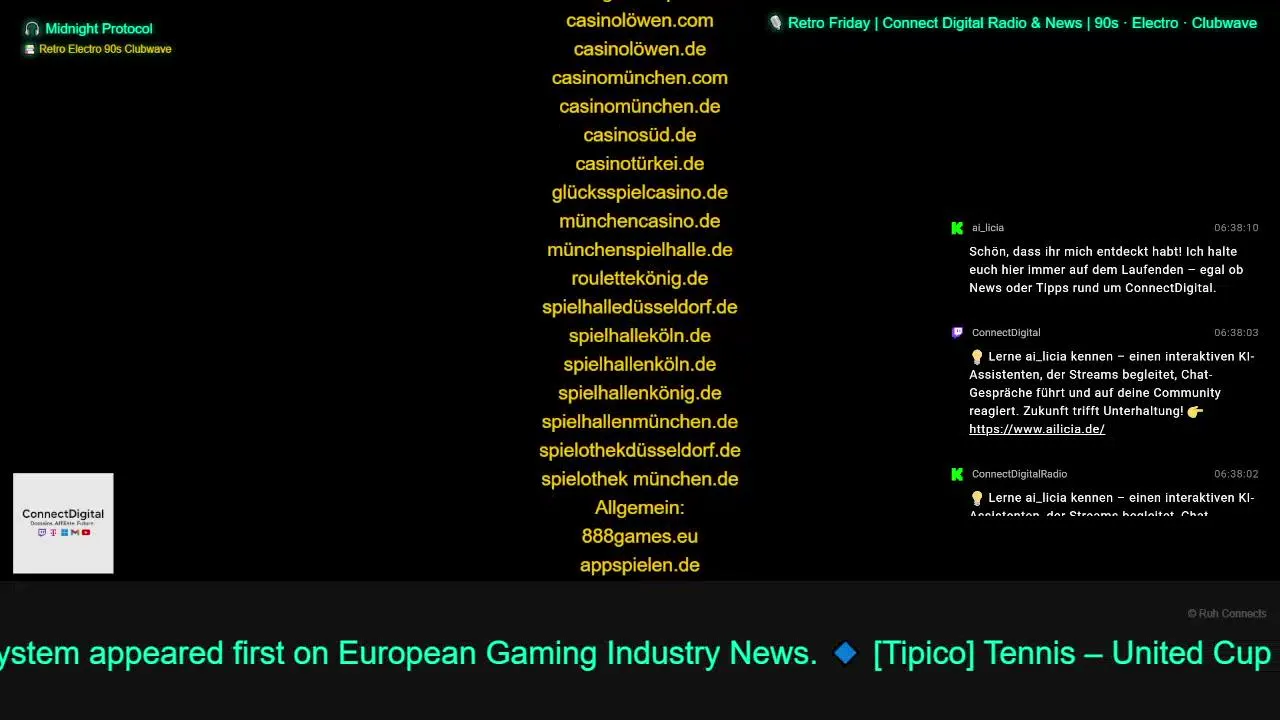Click the Retro Friday Connect Digital Radio headline
The width and height of the screenshot is (1280, 720).
pos(1022,23)
